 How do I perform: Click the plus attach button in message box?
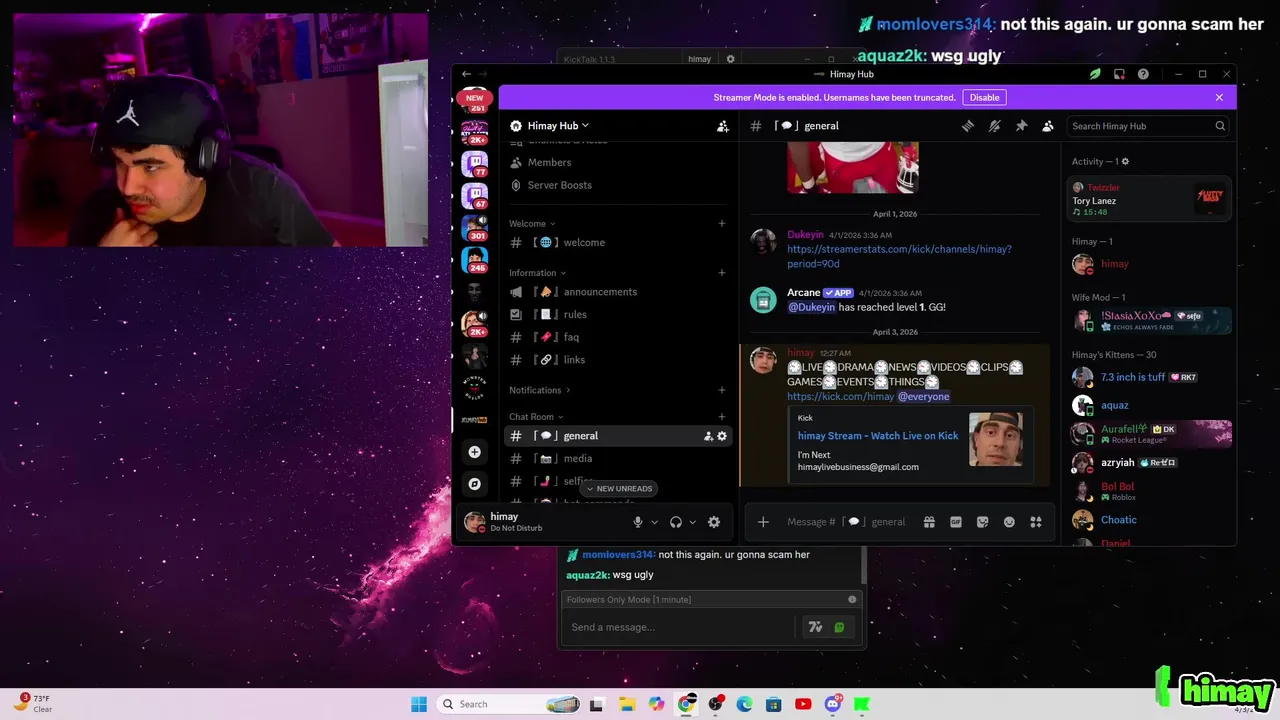coord(763,522)
